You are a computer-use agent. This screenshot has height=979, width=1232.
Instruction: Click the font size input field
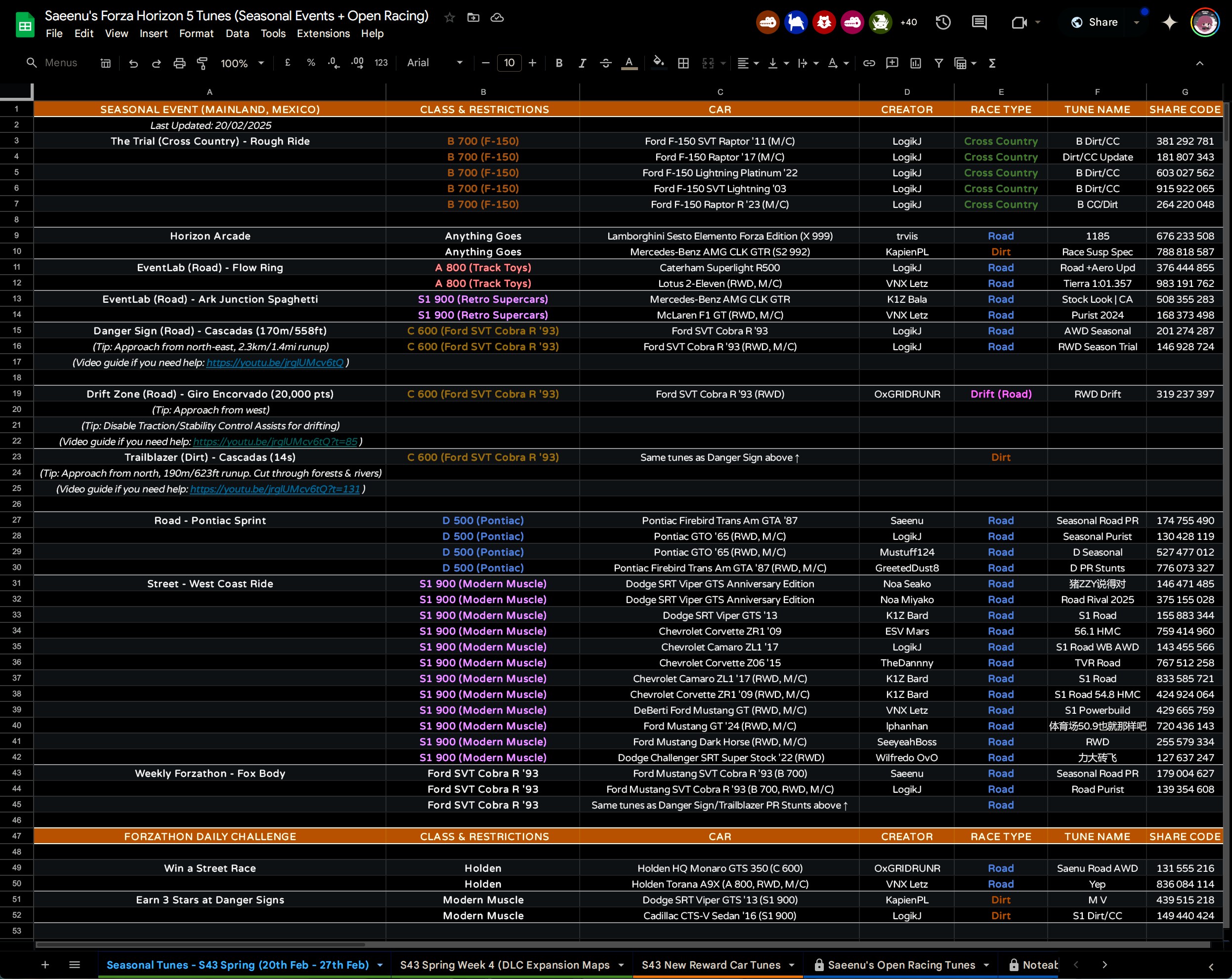point(509,63)
